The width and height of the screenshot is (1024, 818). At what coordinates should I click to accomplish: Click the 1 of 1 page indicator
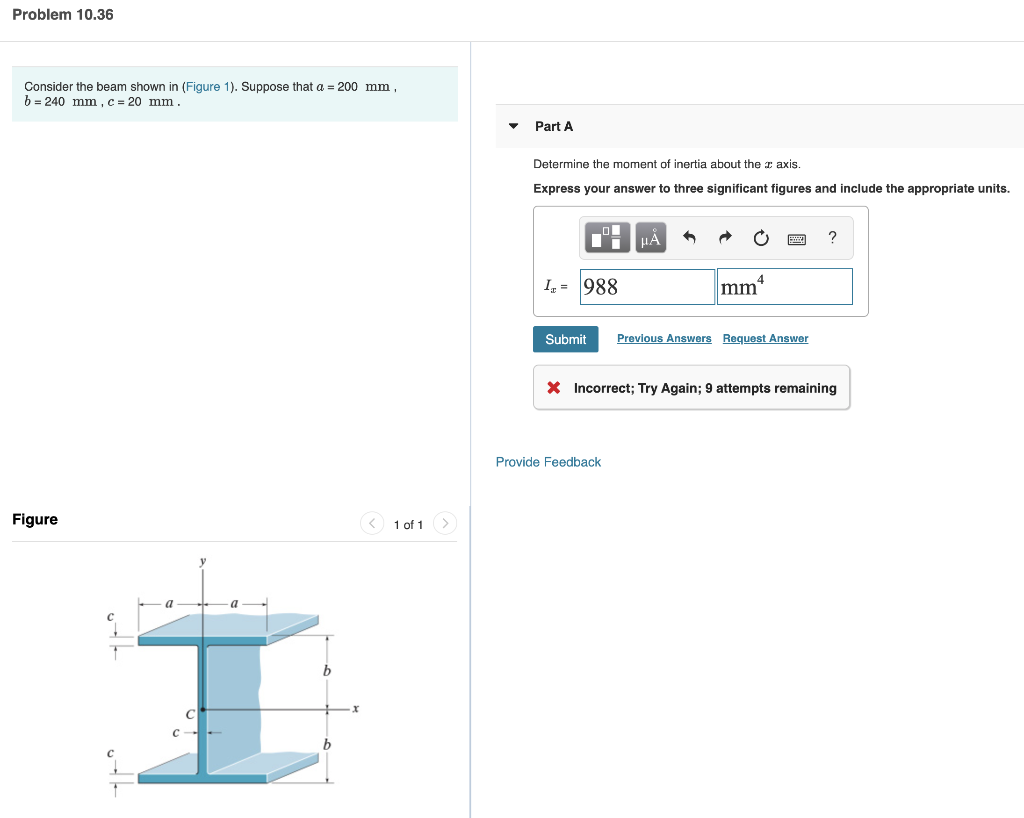tap(408, 524)
